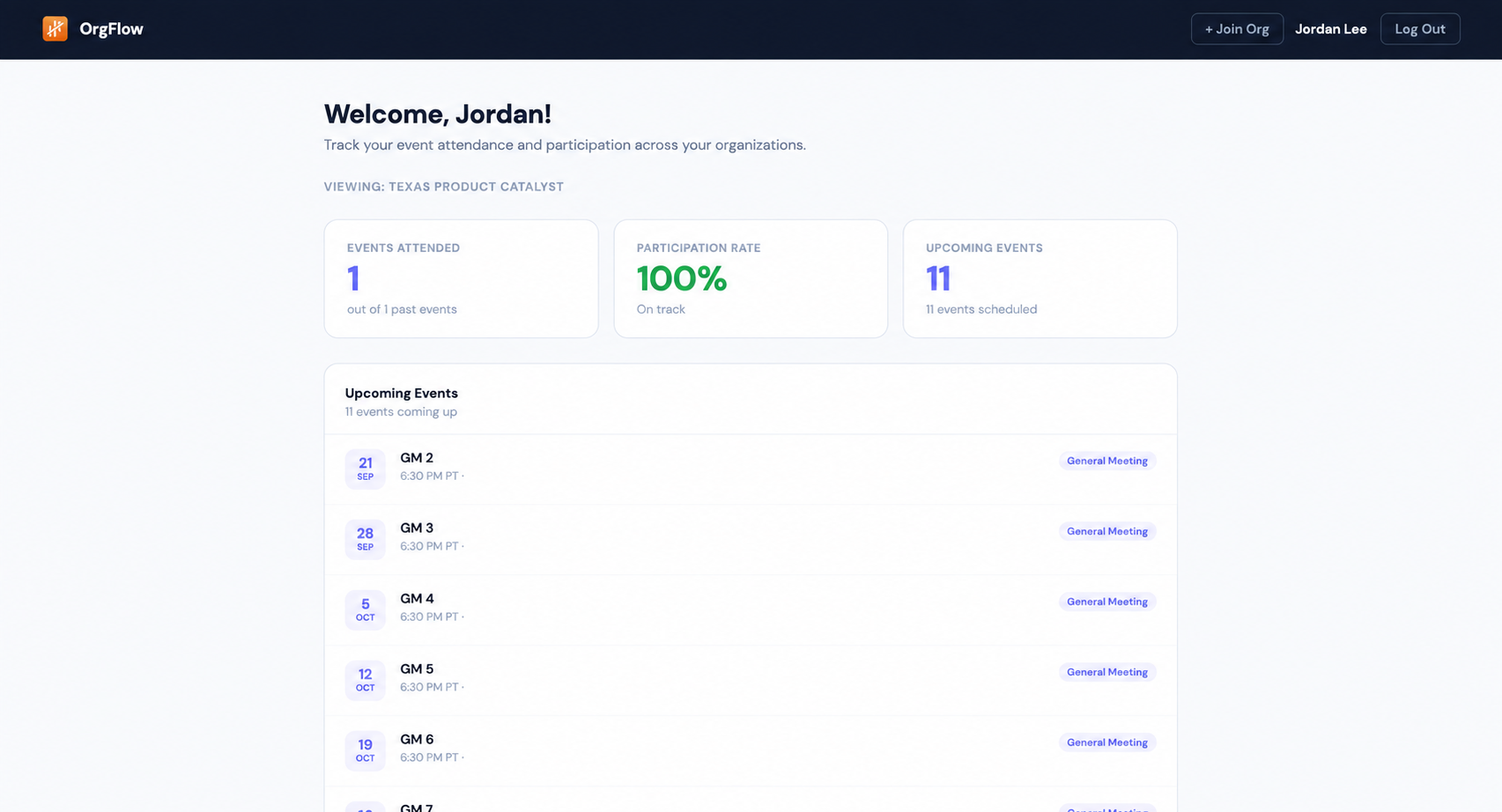1502x812 pixels.
Task: Open the OrgFlow home title
Action: click(111, 29)
